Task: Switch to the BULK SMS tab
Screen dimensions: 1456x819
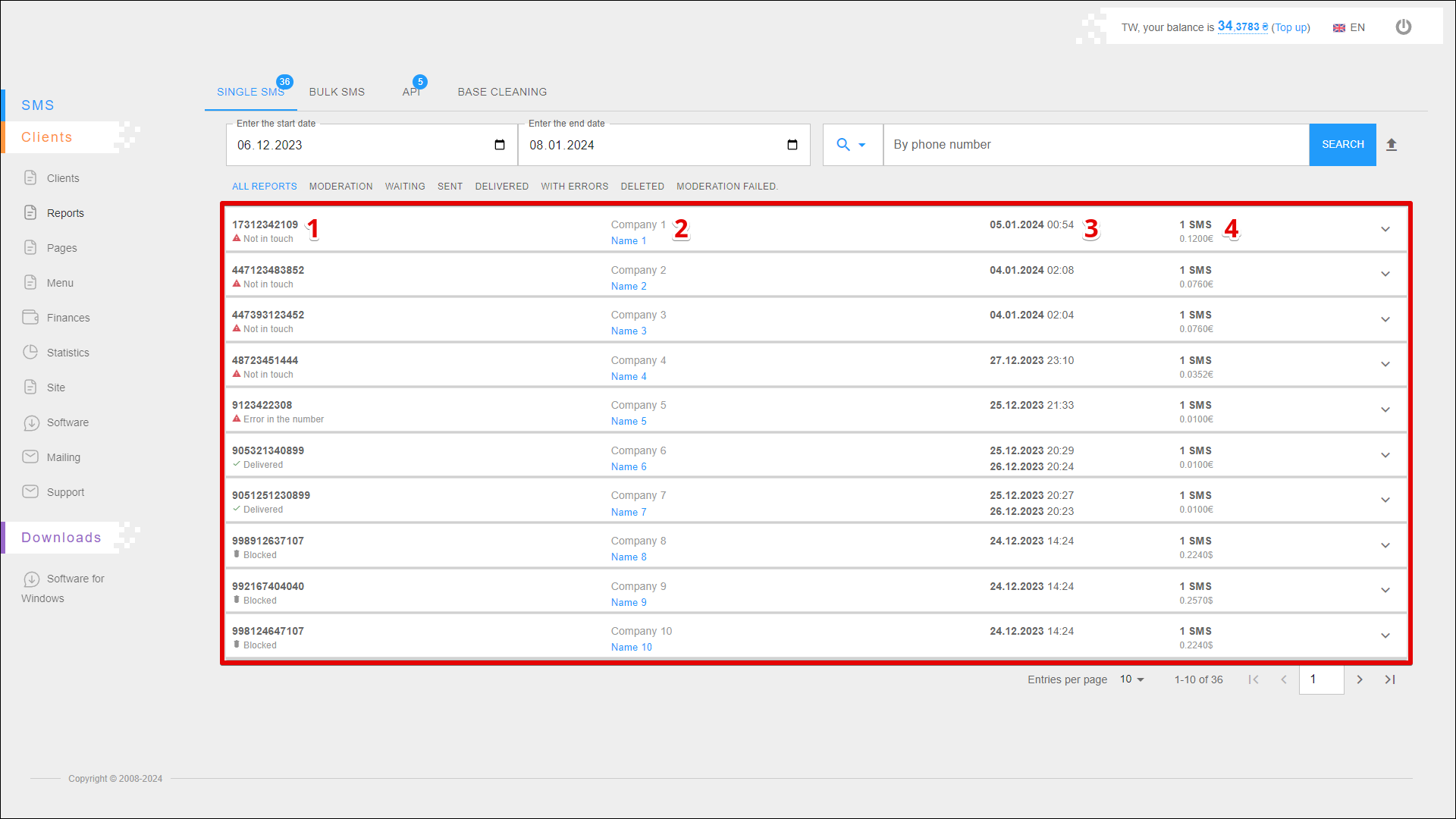Action: (x=337, y=92)
